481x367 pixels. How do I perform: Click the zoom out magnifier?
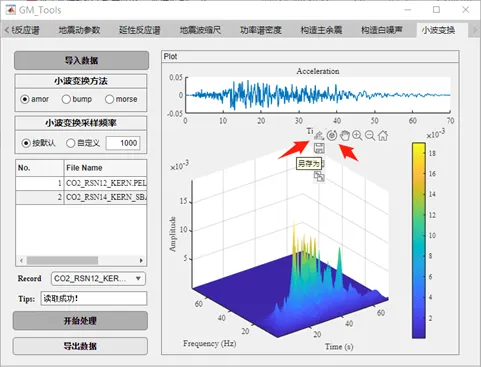[370, 135]
